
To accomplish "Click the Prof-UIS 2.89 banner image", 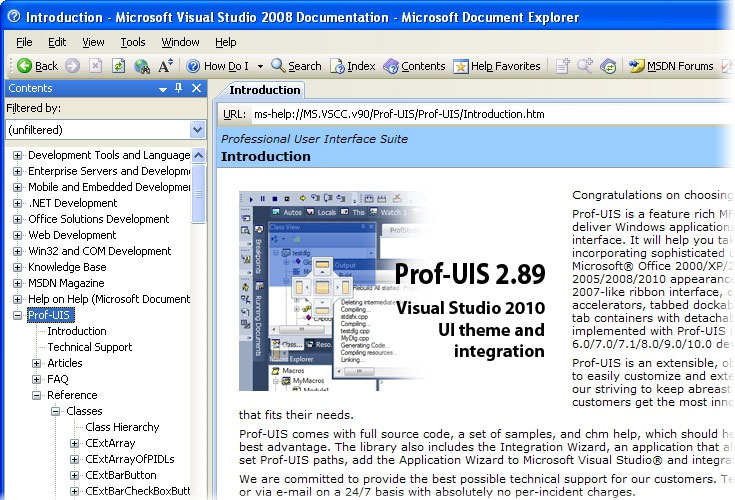I will 393,291.
